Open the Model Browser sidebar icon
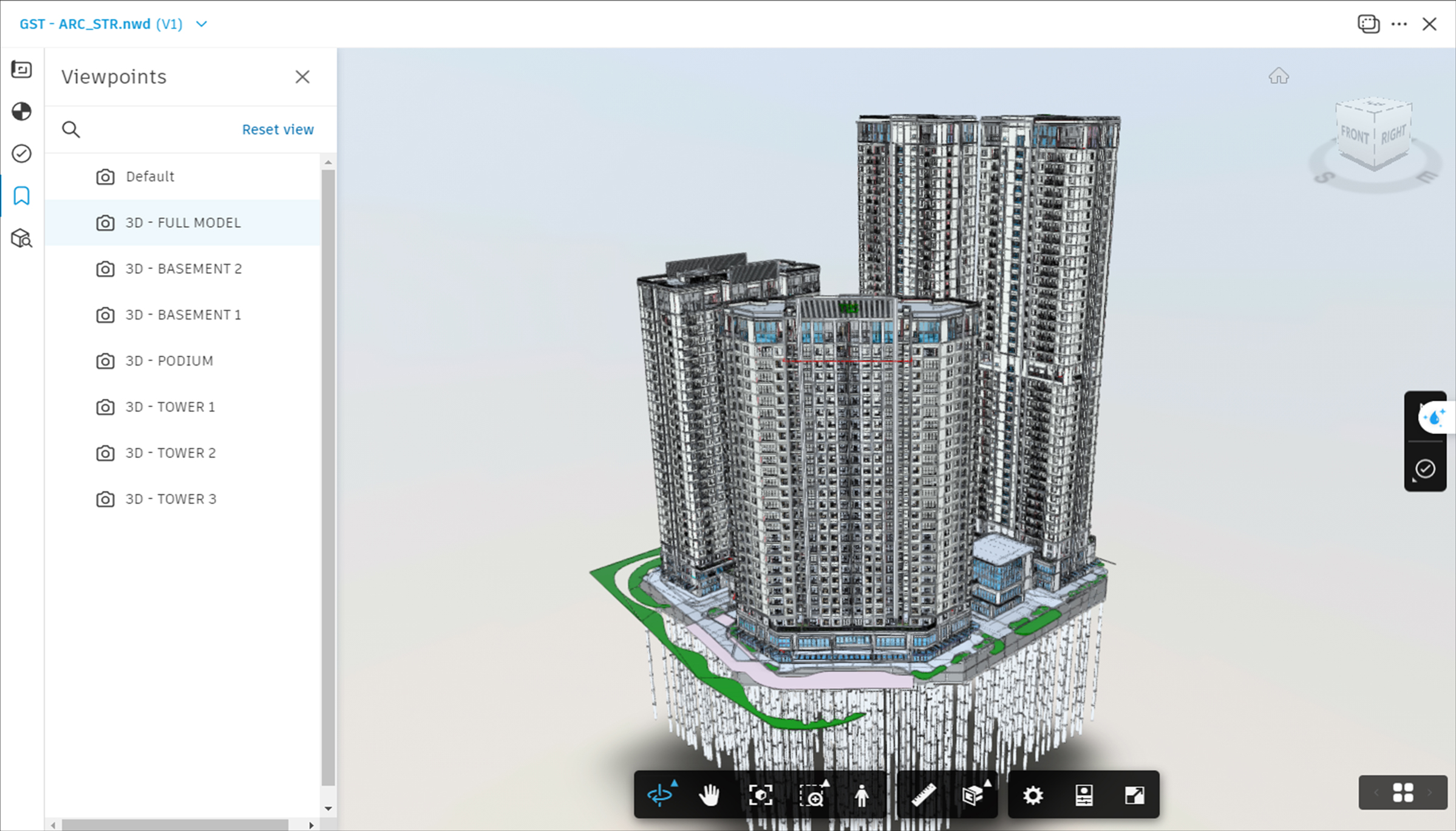The height and width of the screenshot is (831, 1456). (21, 238)
